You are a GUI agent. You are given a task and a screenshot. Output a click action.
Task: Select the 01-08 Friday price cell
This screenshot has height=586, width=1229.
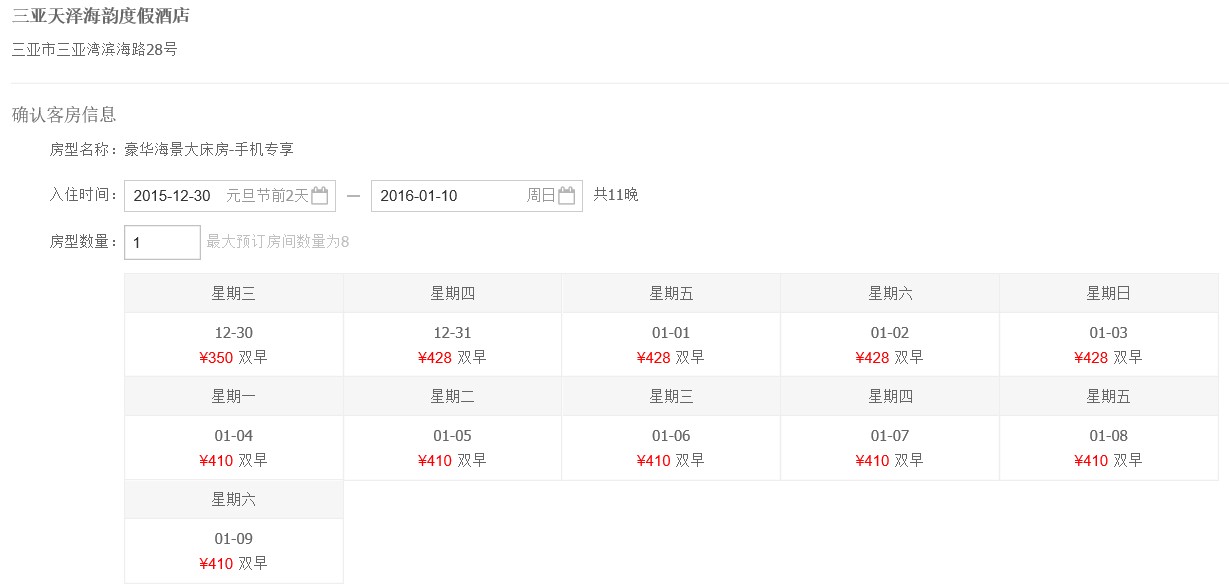coord(1108,448)
